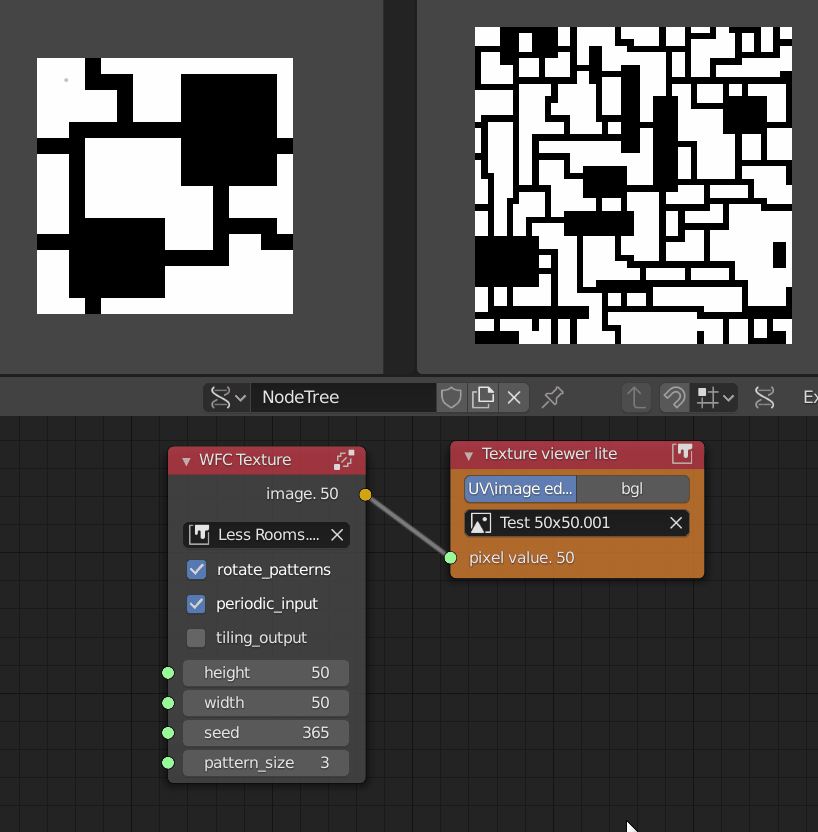Toggle fake user shield for NodeTree
Image resolution: width=818 pixels, height=832 pixels.
coord(451,397)
